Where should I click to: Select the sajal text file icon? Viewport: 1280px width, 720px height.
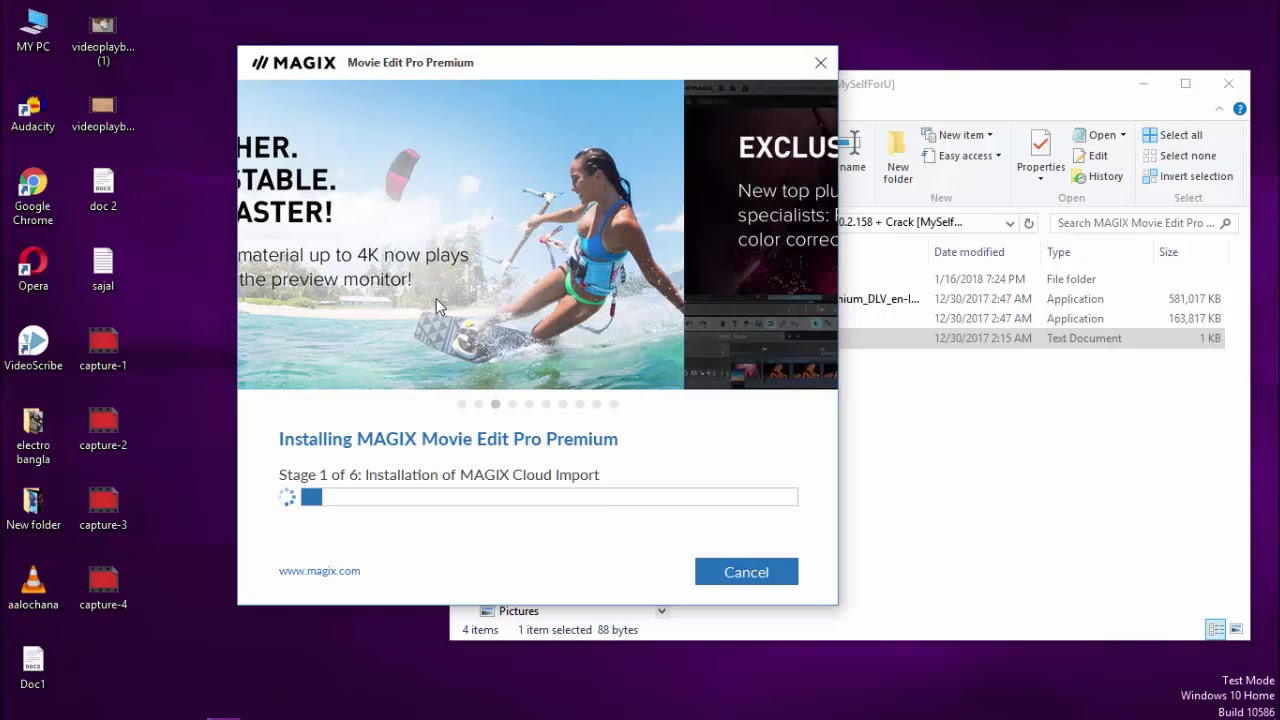tap(103, 270)
